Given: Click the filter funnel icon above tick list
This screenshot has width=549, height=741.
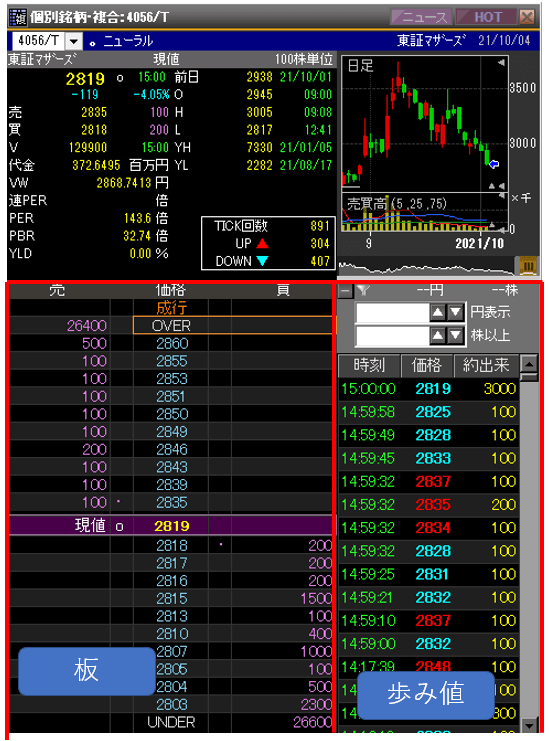Looking at the screenshot, I should click(x=363, y=290).
